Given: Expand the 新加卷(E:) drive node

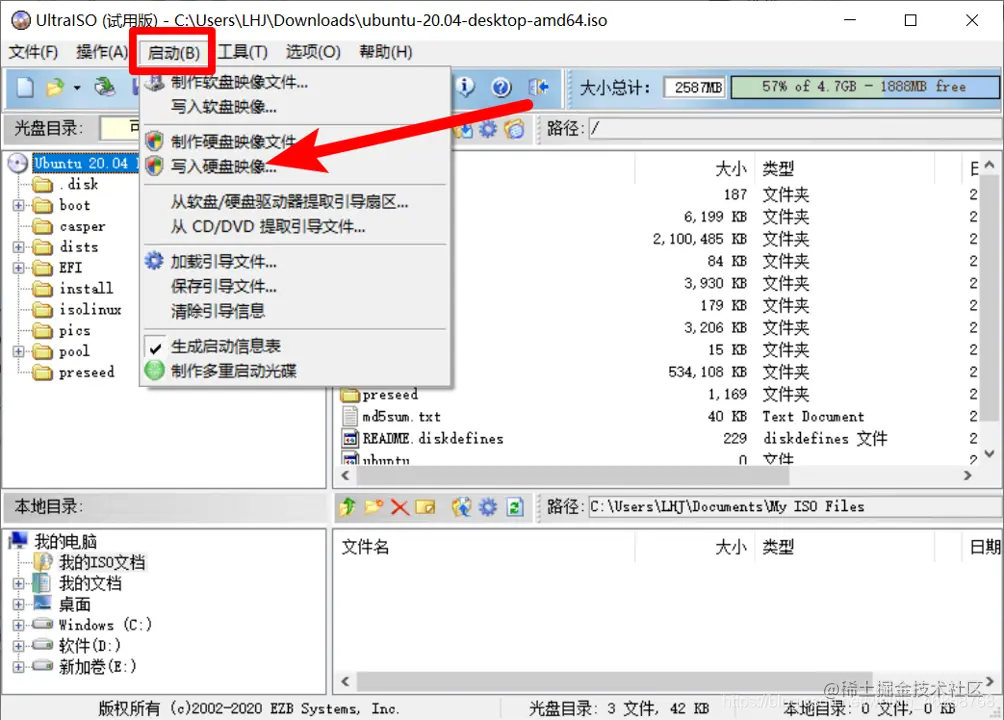Looking at the screenshot, I should (19, 667).
